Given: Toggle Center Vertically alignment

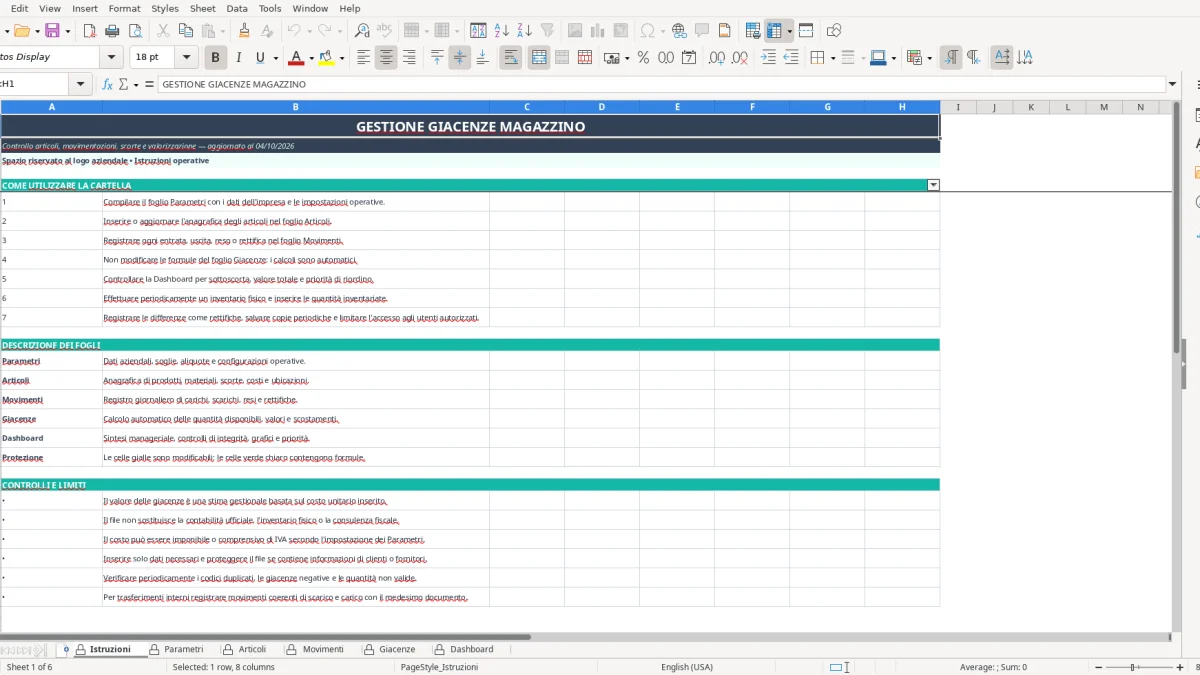Looking at the screenshot, I should [x=459, y=58].
